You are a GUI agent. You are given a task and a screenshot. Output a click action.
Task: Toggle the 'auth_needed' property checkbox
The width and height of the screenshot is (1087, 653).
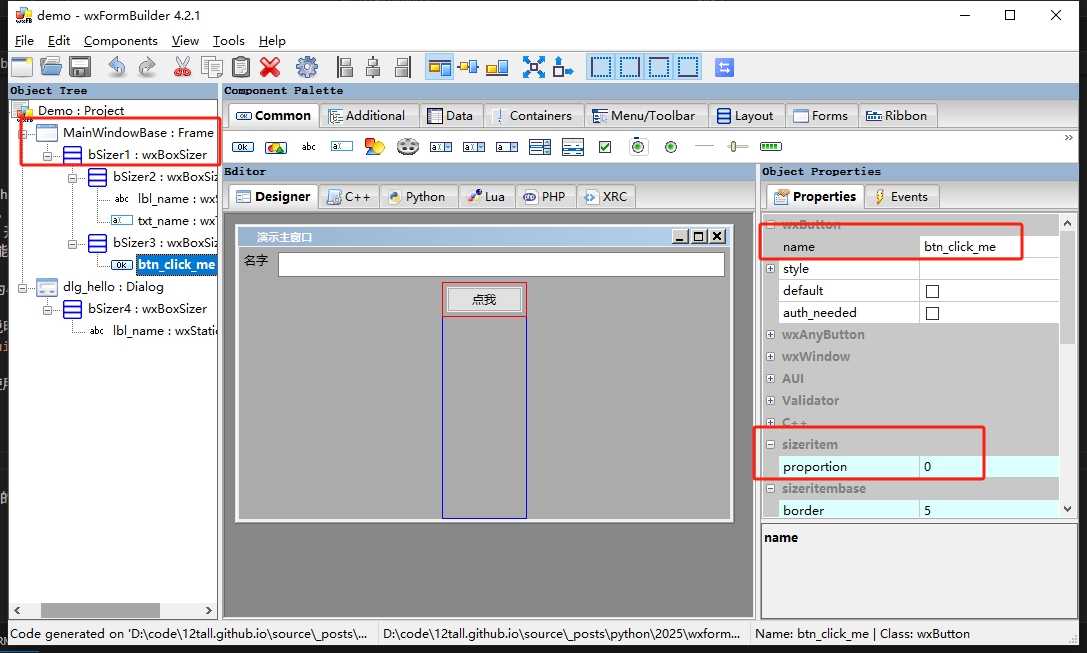point(932,313)
